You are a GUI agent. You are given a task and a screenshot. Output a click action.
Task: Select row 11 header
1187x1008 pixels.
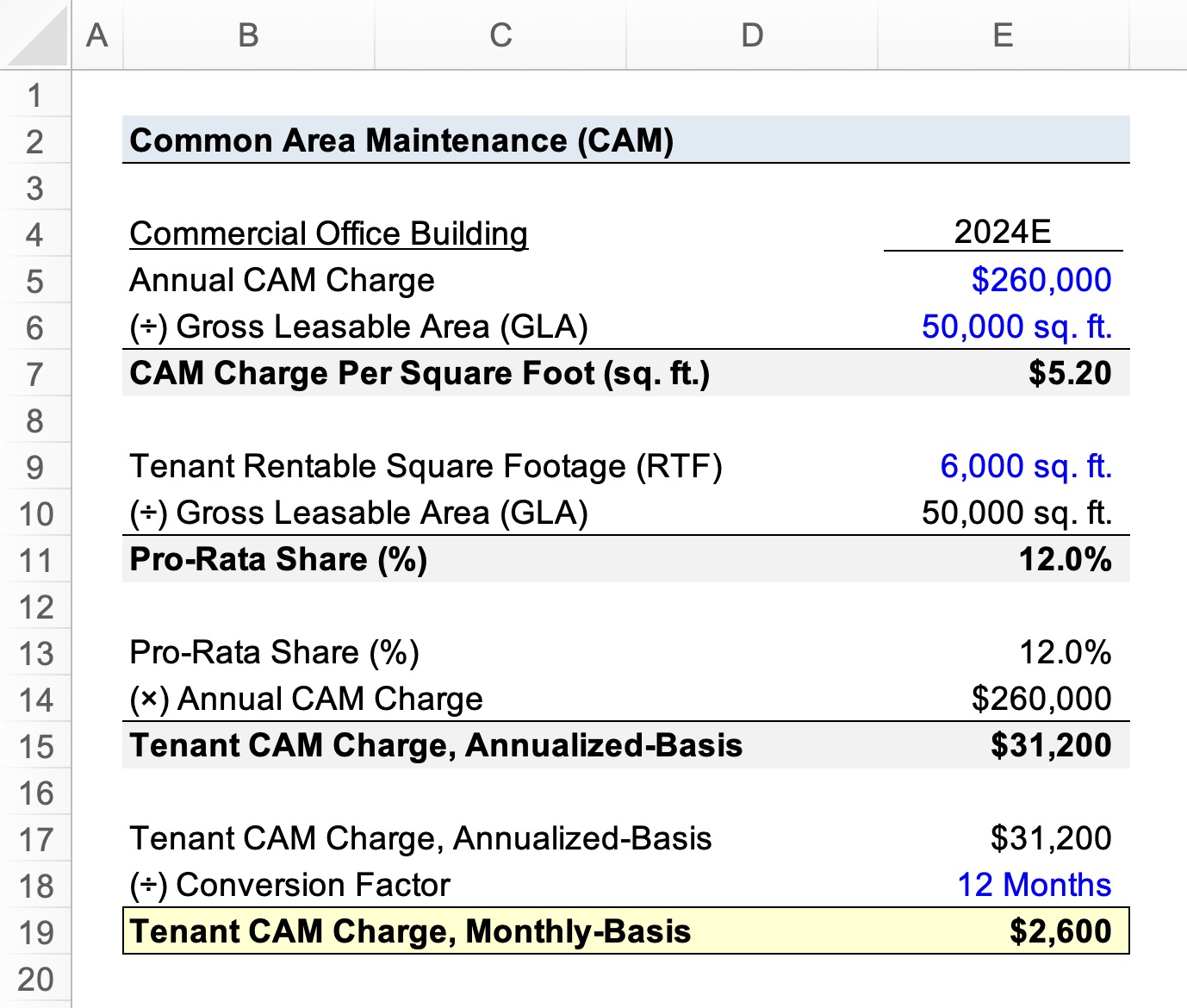point(35,559)
